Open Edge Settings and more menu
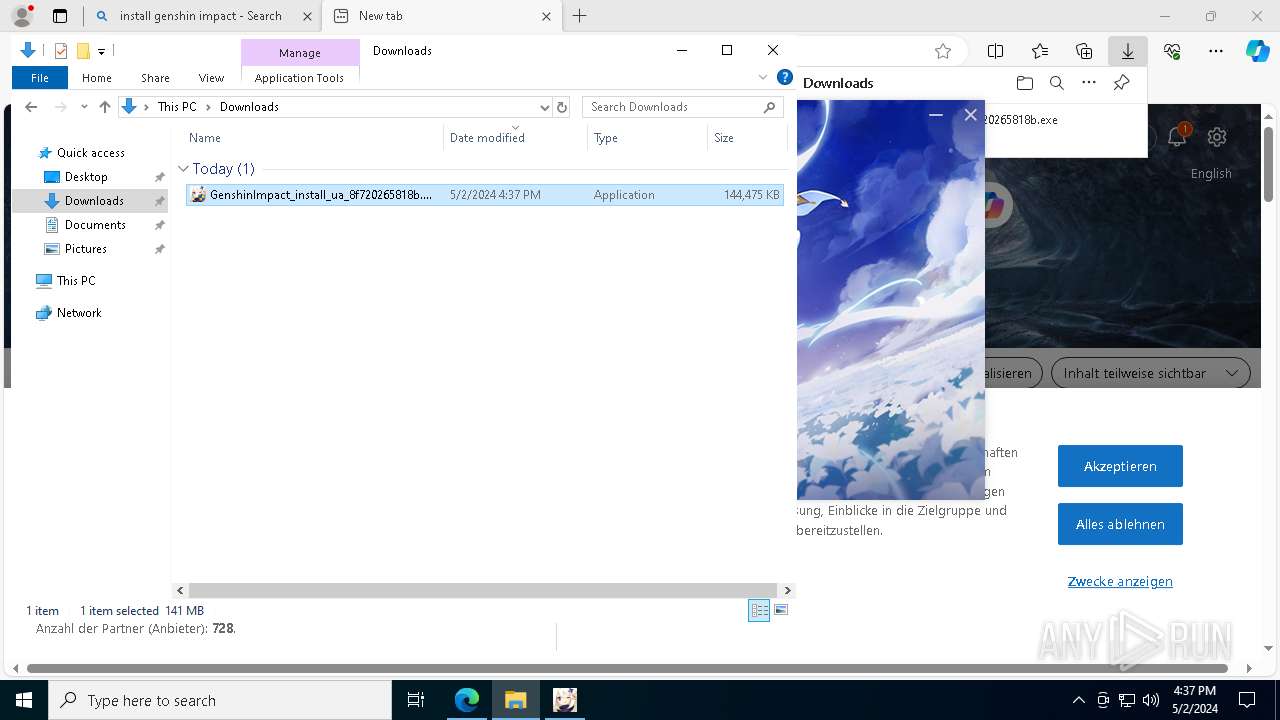Viewport: 1280px width, 720px height. 1216,51
